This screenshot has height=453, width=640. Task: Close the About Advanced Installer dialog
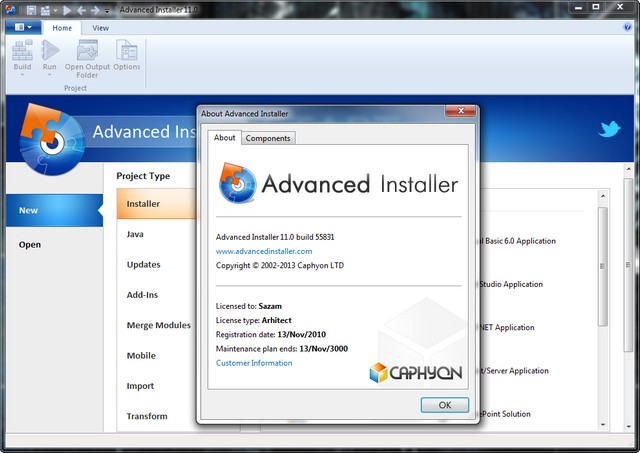pos(461,111)
